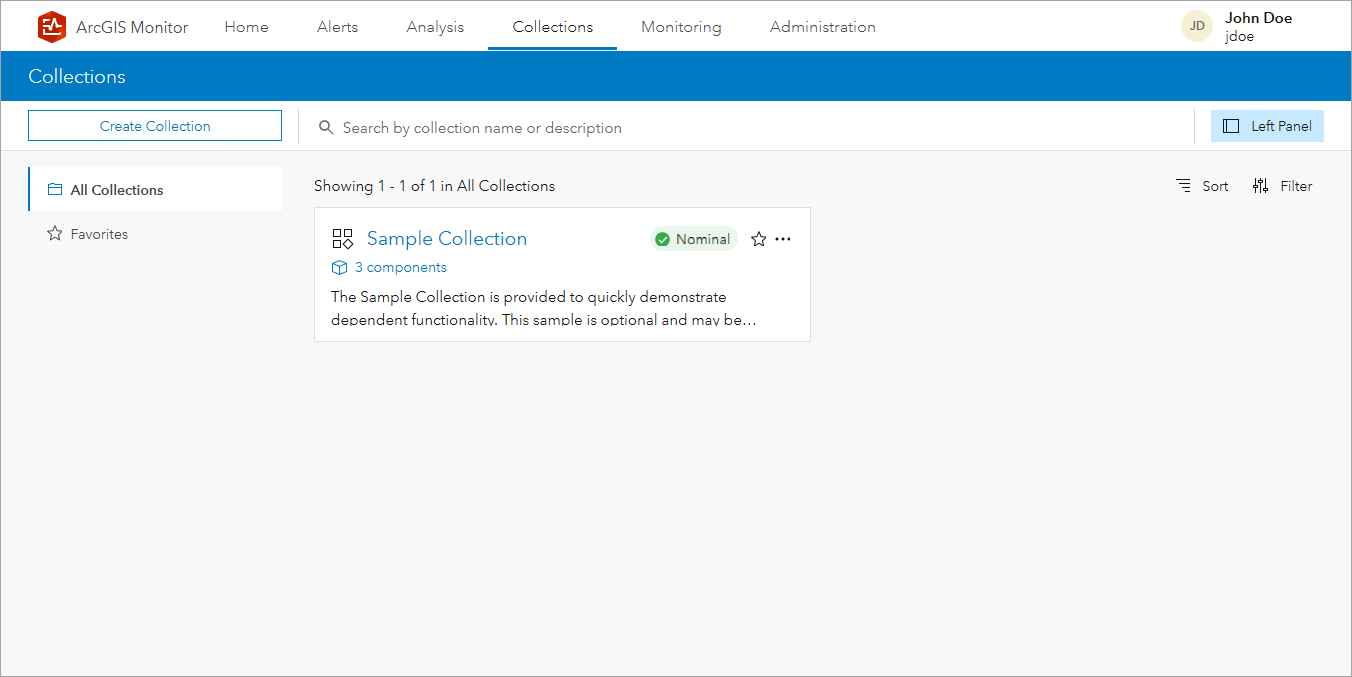Viewport: 1352px width, 677px height.
Task: Toggle the Left Panel visibility
Action: click(1267, 125)
